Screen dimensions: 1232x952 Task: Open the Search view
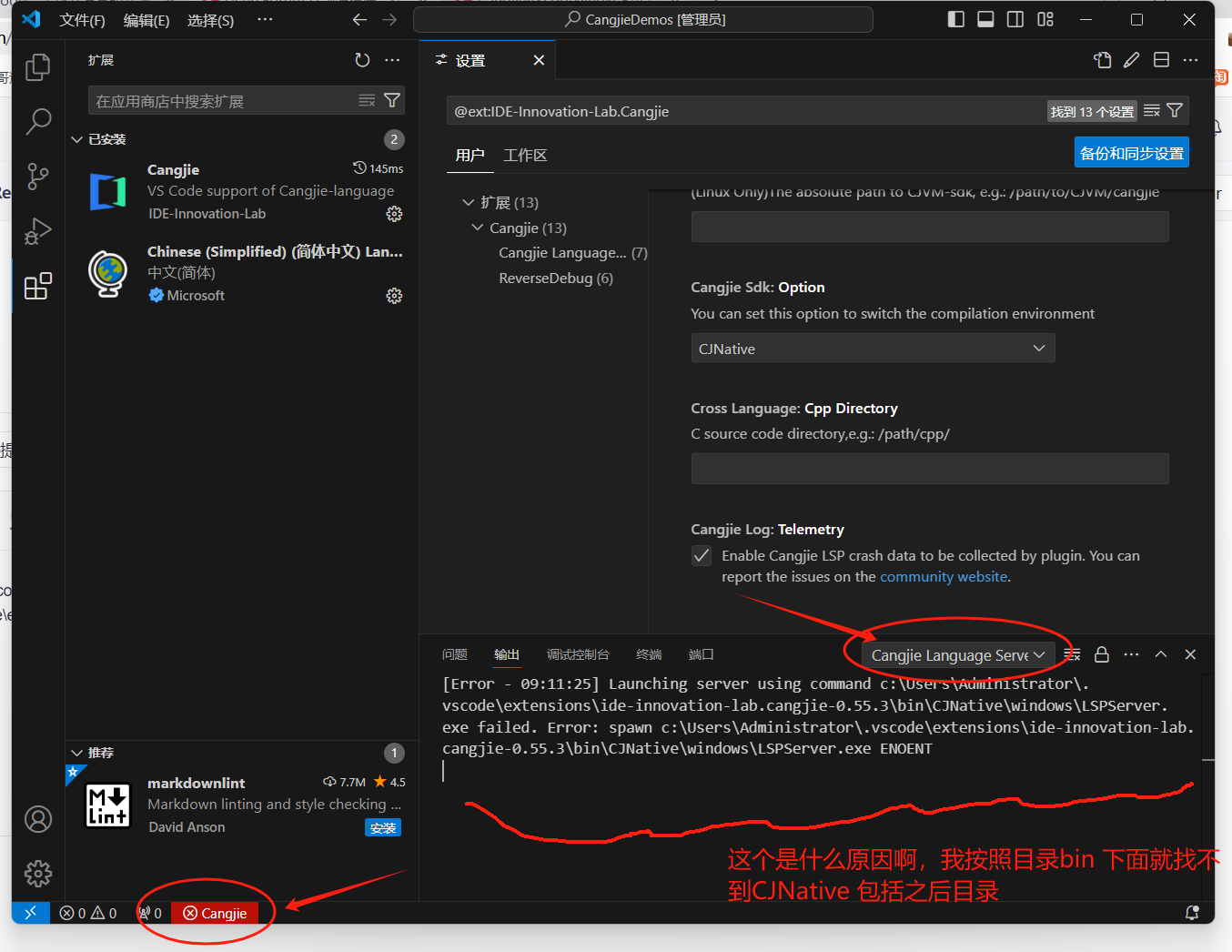[37, 121]
